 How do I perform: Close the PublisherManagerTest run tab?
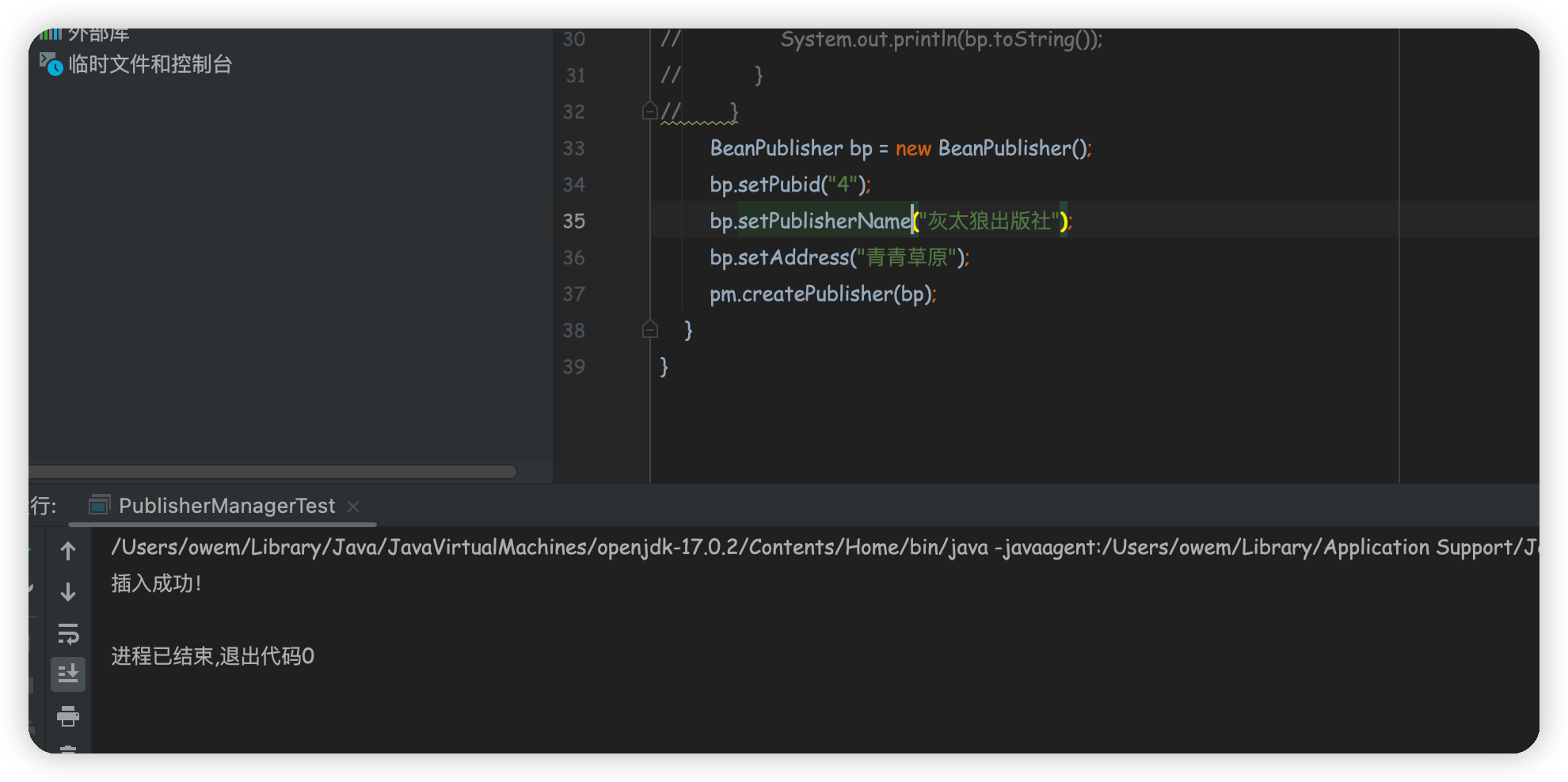(353, 507)
